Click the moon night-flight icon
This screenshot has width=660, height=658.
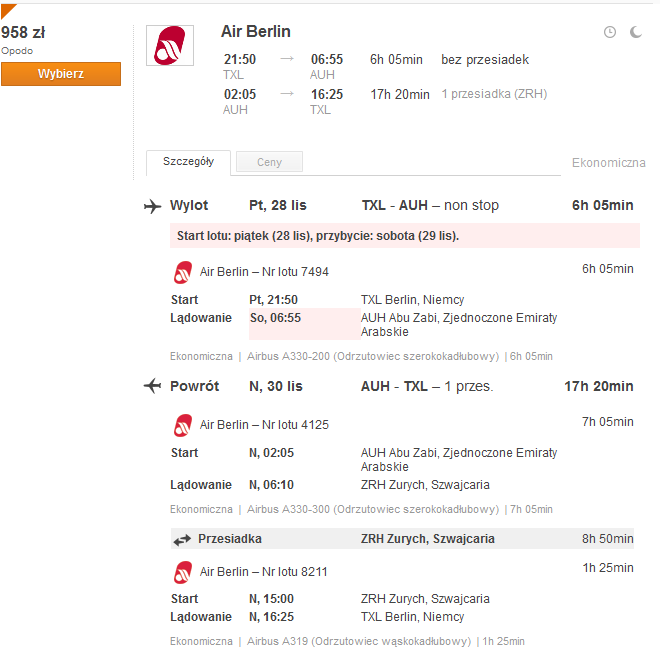coord(636,32)
